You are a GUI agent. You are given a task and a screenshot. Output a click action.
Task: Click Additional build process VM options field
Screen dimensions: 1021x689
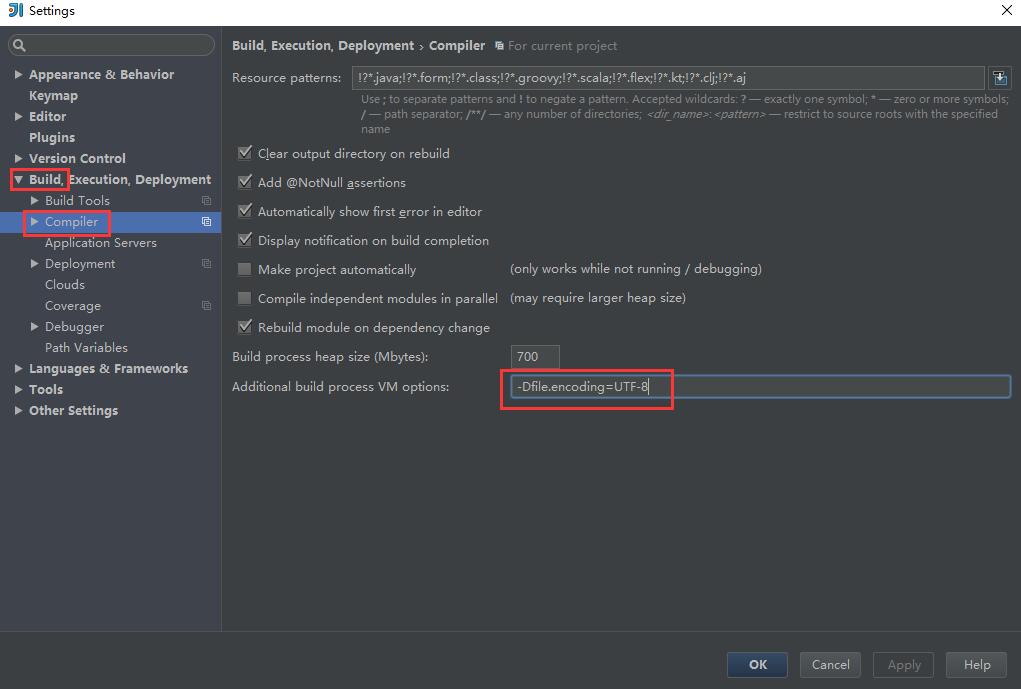pyautogui.click(x=760, y=387)
